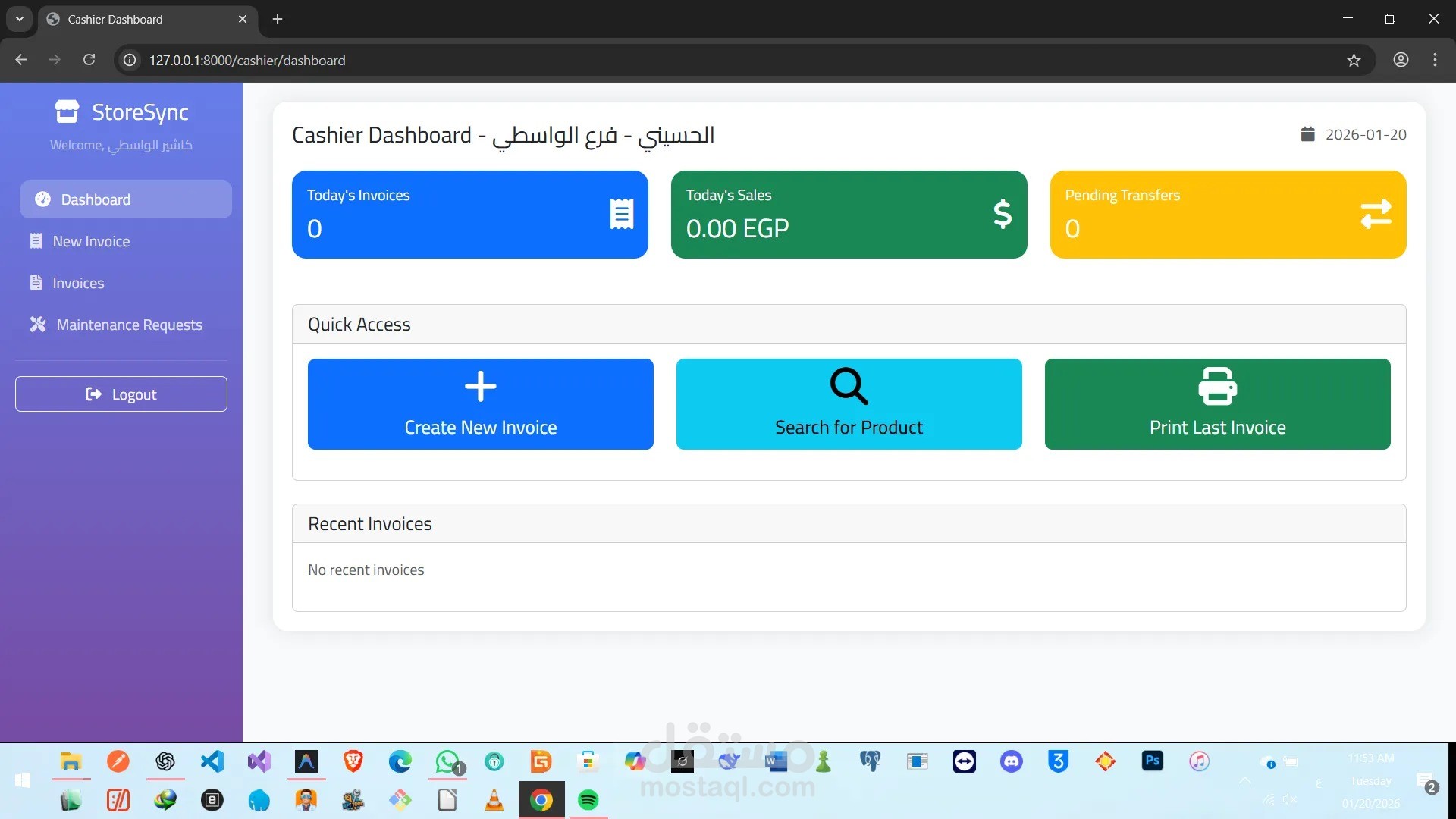This screenshot has width=1456, height=819.
Task: Reload the page using the refresh icon
Action: [x=89, y=60]
